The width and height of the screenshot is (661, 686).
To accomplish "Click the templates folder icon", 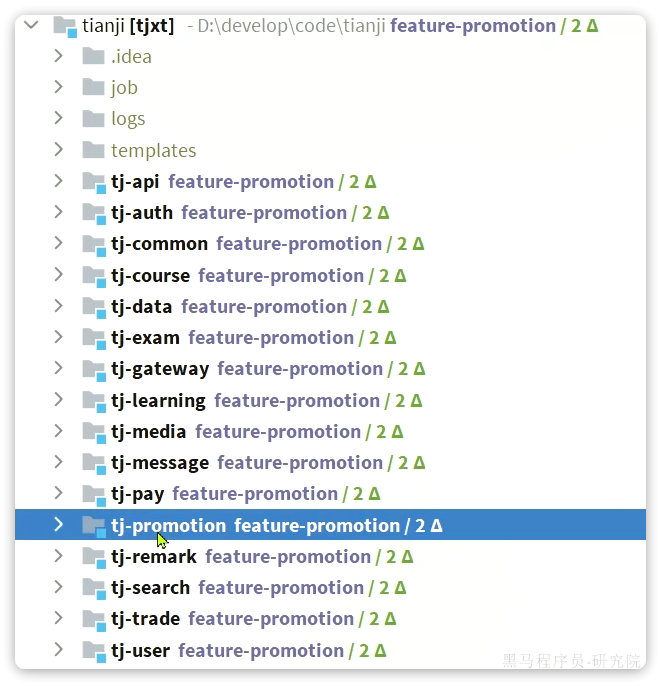I will pyautogui.click(x=93, y=150).
